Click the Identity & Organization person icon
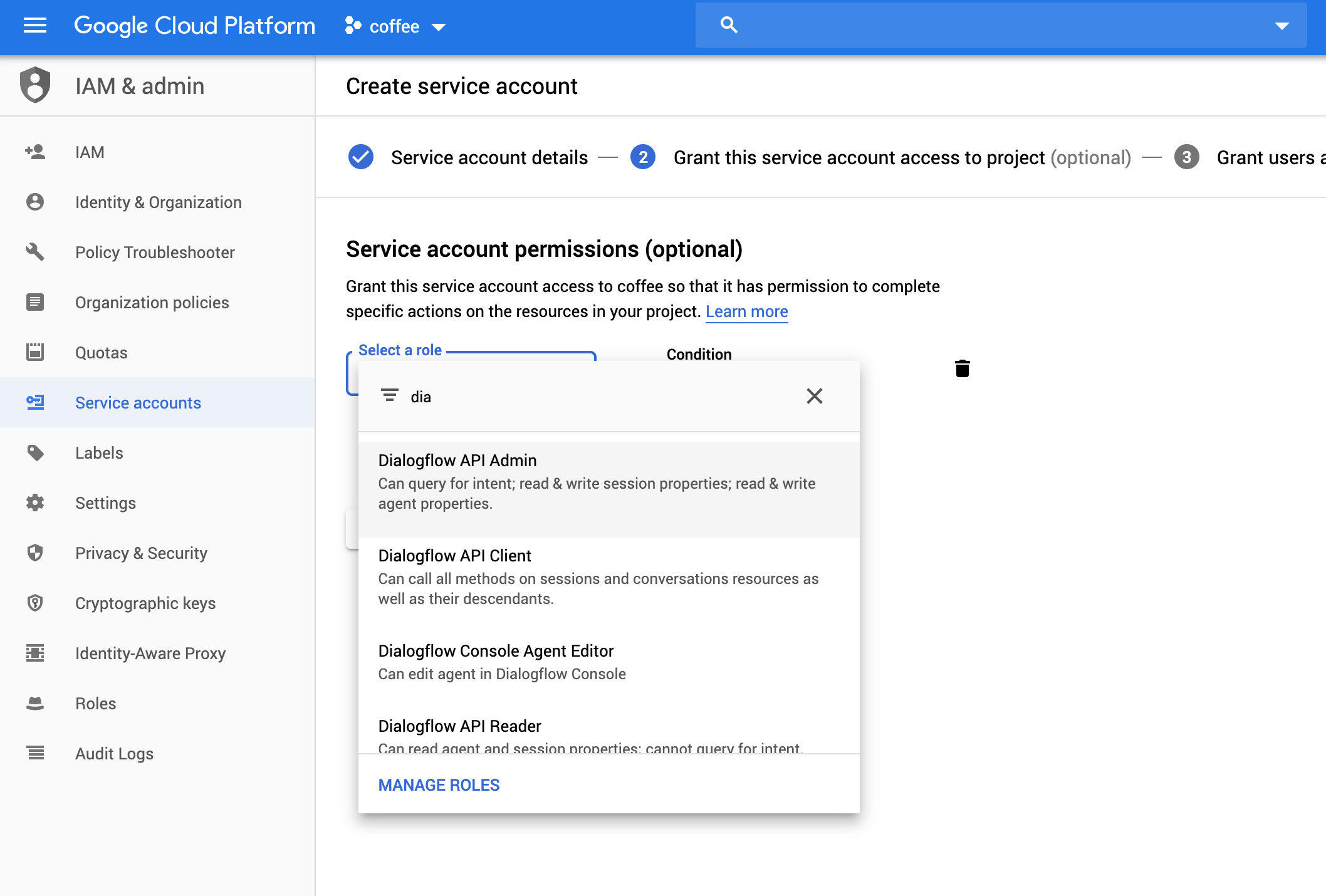The width and height of the screenshot is (1326, 896). point(35,202)
